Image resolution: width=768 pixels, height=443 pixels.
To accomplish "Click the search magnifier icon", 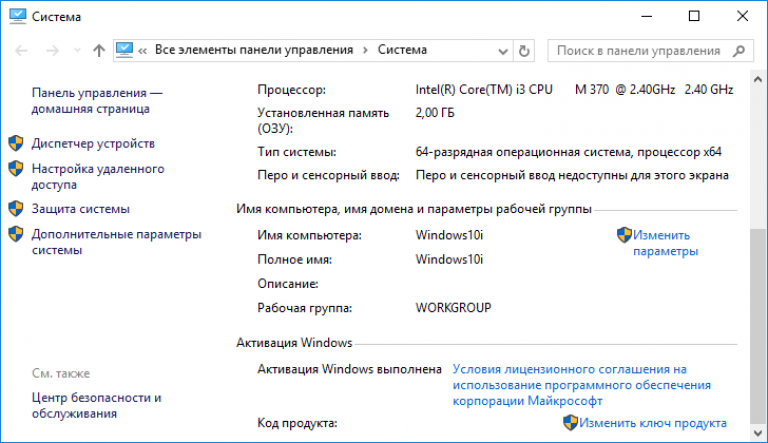I will coord(739,50).
